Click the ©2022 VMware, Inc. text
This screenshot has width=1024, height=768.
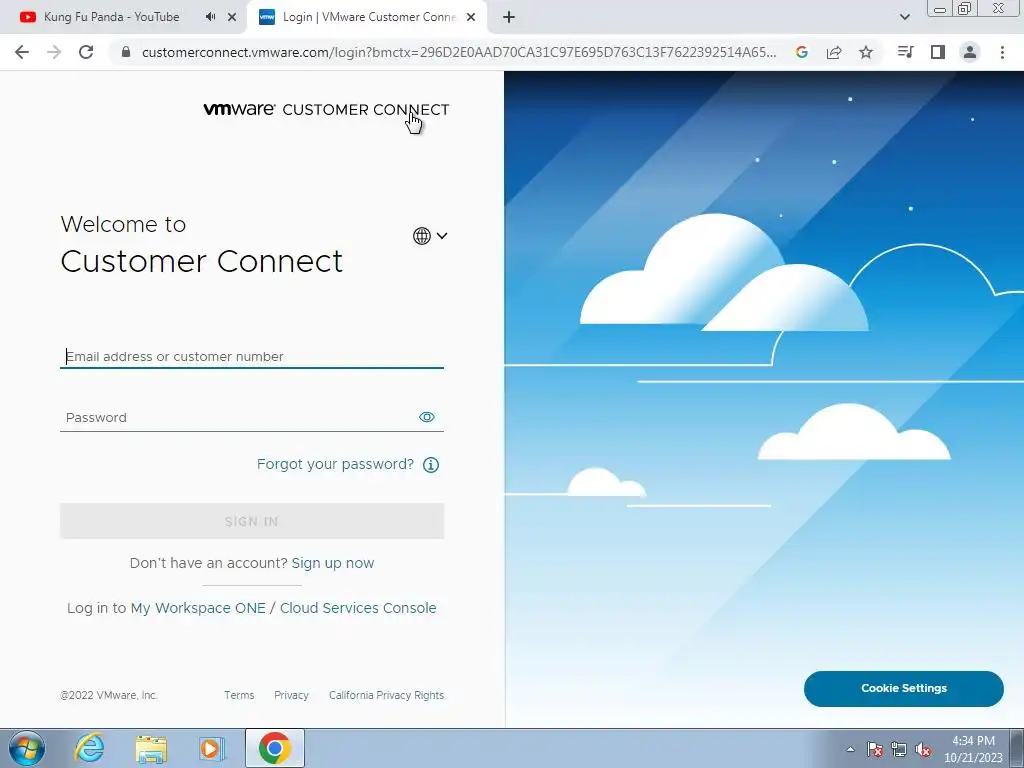pos(109,695)
